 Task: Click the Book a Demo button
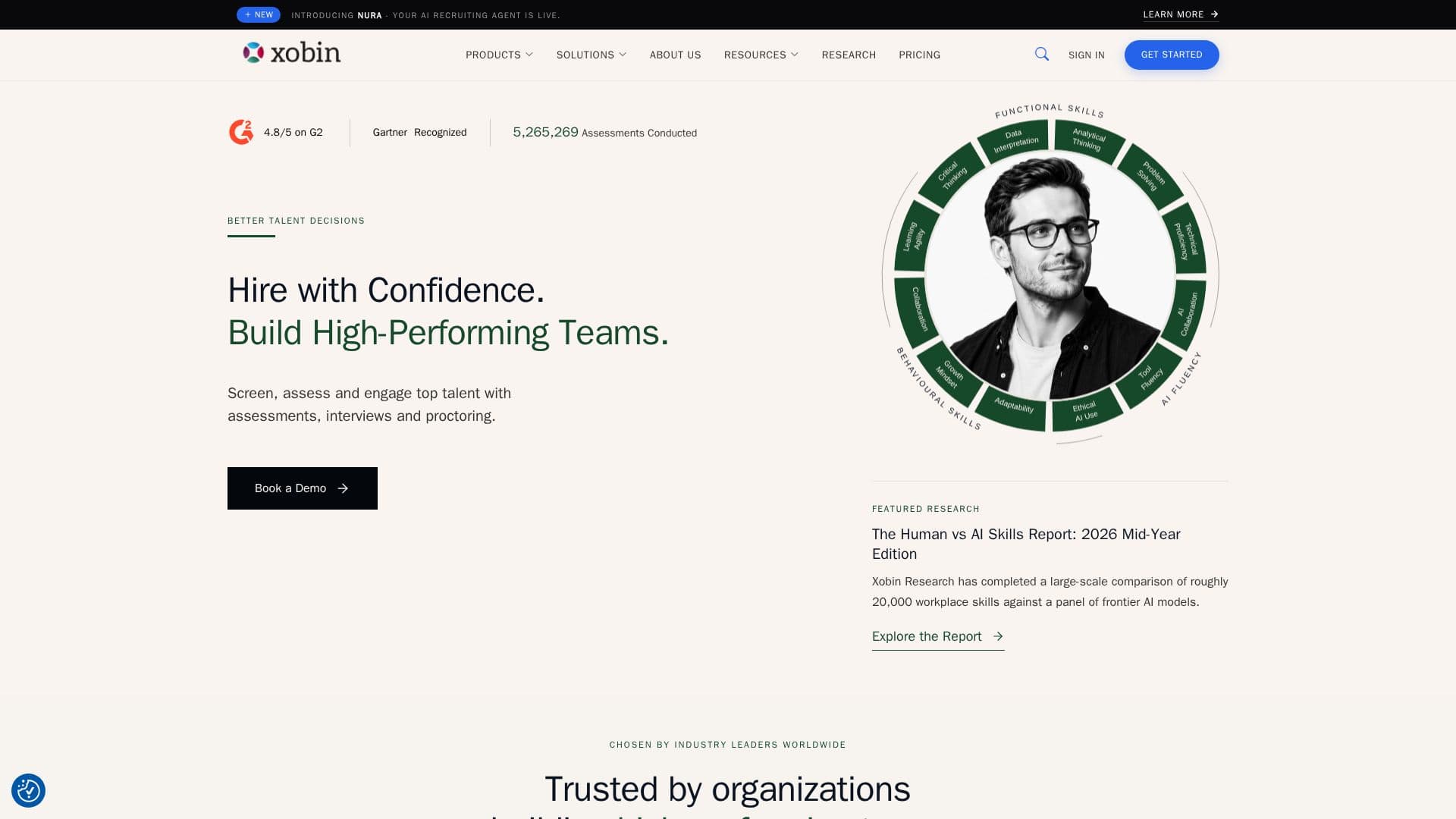point(303,488)
